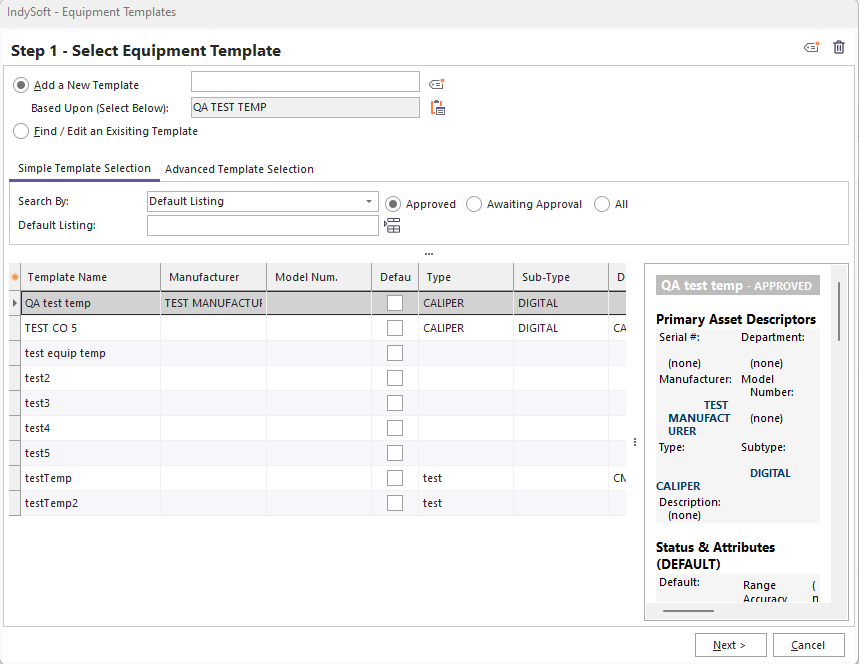Choose the Awaiting Approval radio button
This screenshot has height=664, width=859.
point(474,204)
